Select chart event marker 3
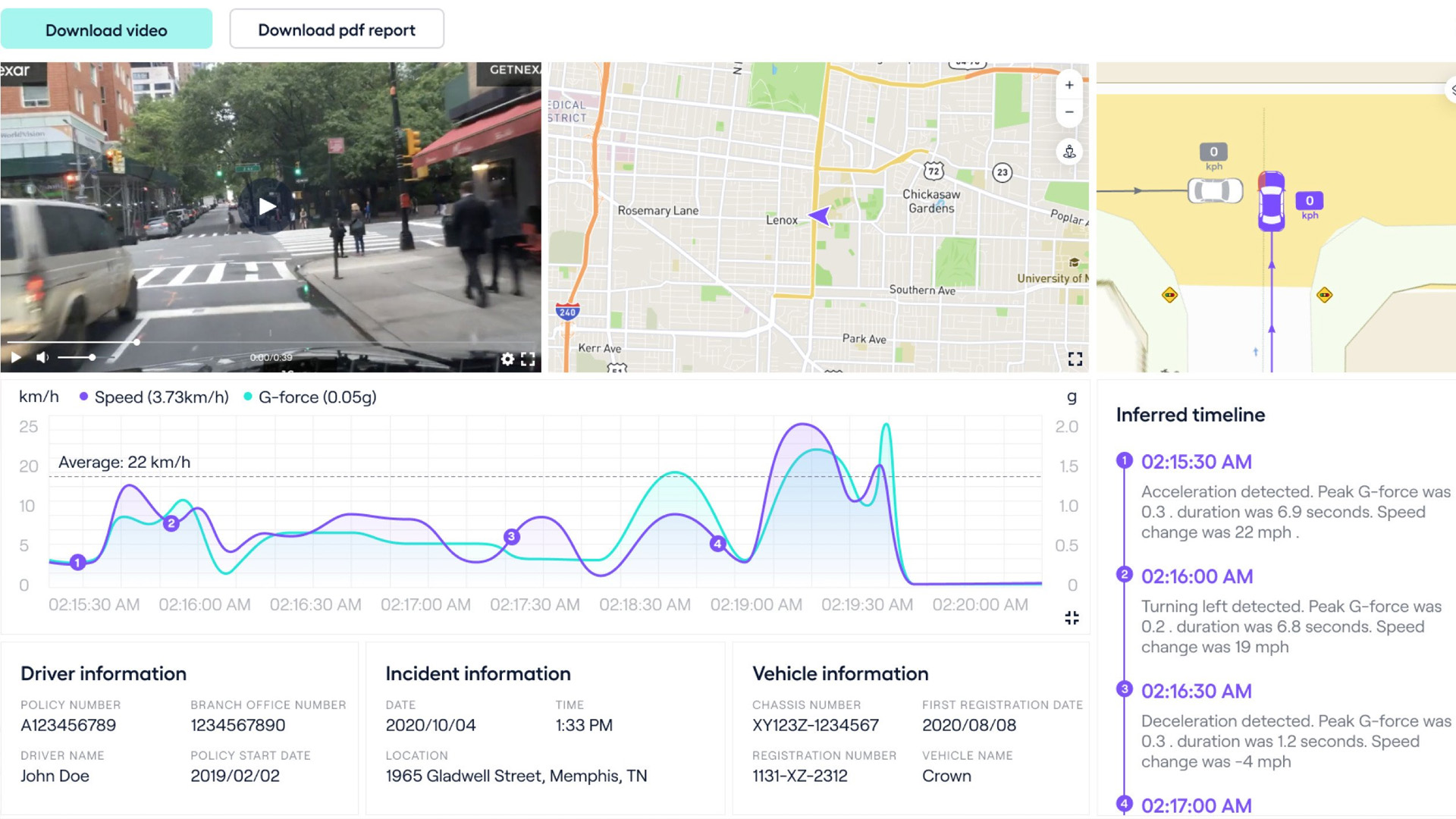 click(x=511, y=537)
